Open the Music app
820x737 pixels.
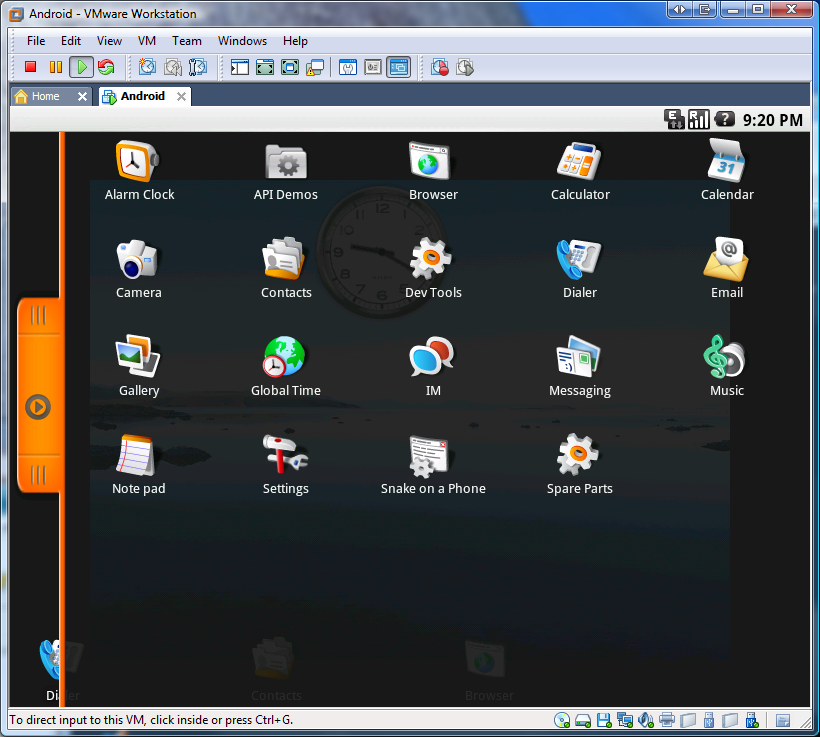coord(726,365)
